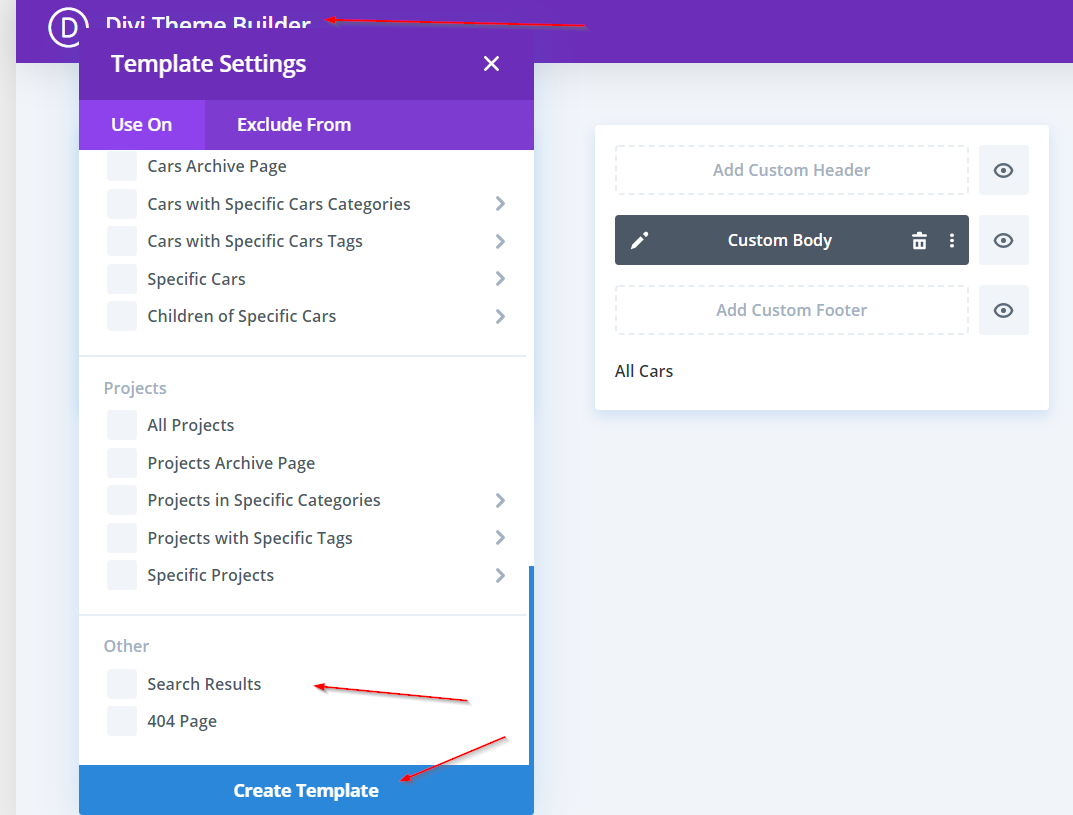1073x815 pixels.
Task: Expand the Specific Cars submenu arrow
Action: pos(500,279)
